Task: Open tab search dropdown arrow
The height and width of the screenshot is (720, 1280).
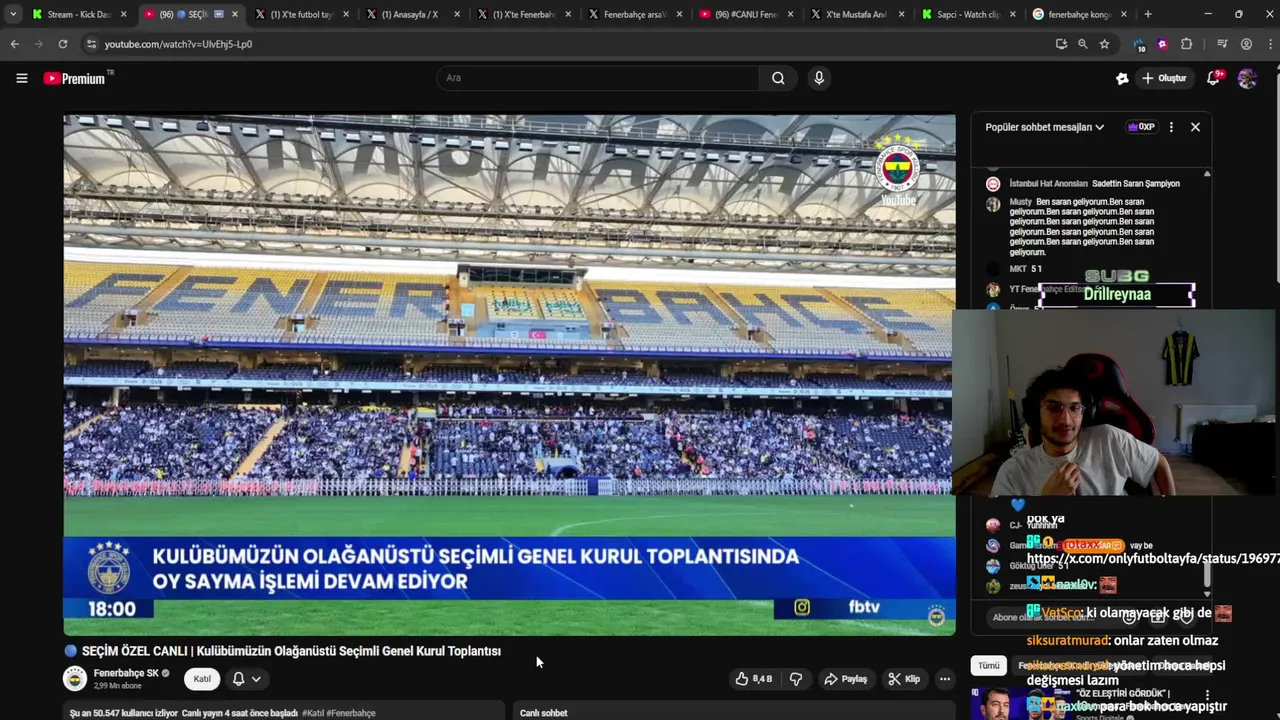Action: click(13, 15)
